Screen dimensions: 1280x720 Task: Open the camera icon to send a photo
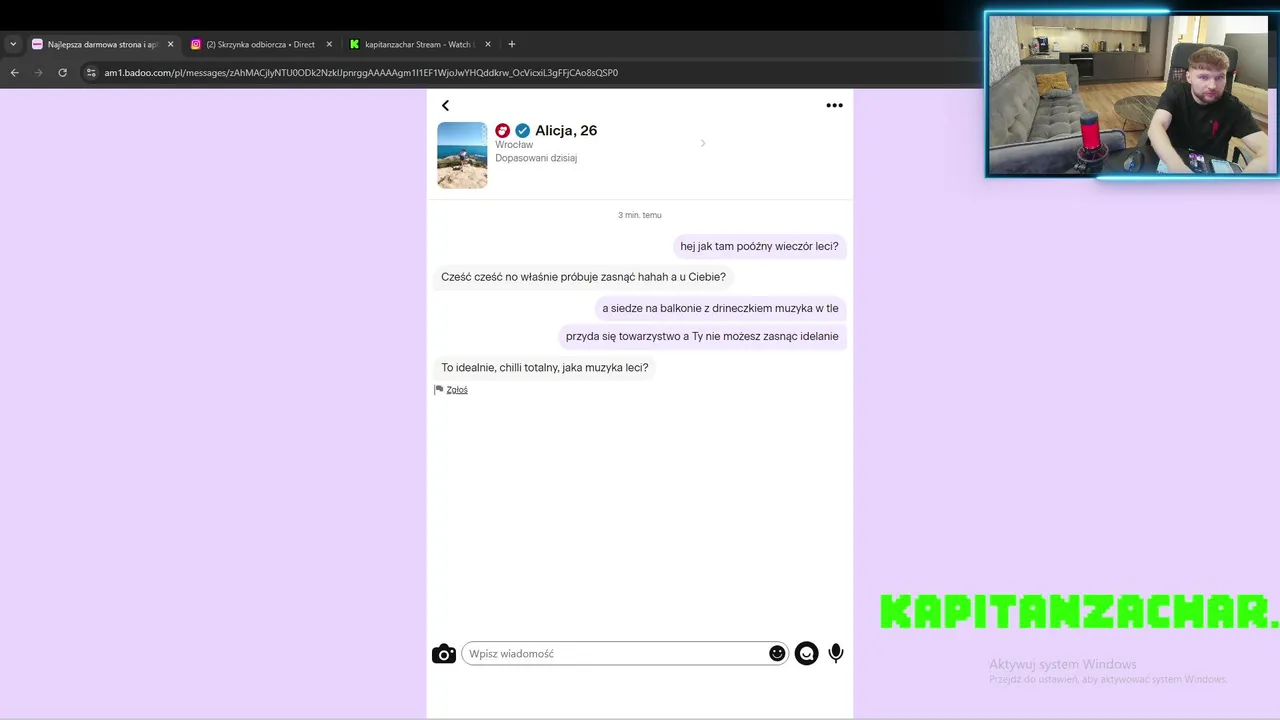pyautogui.click(x=444, y=654)
